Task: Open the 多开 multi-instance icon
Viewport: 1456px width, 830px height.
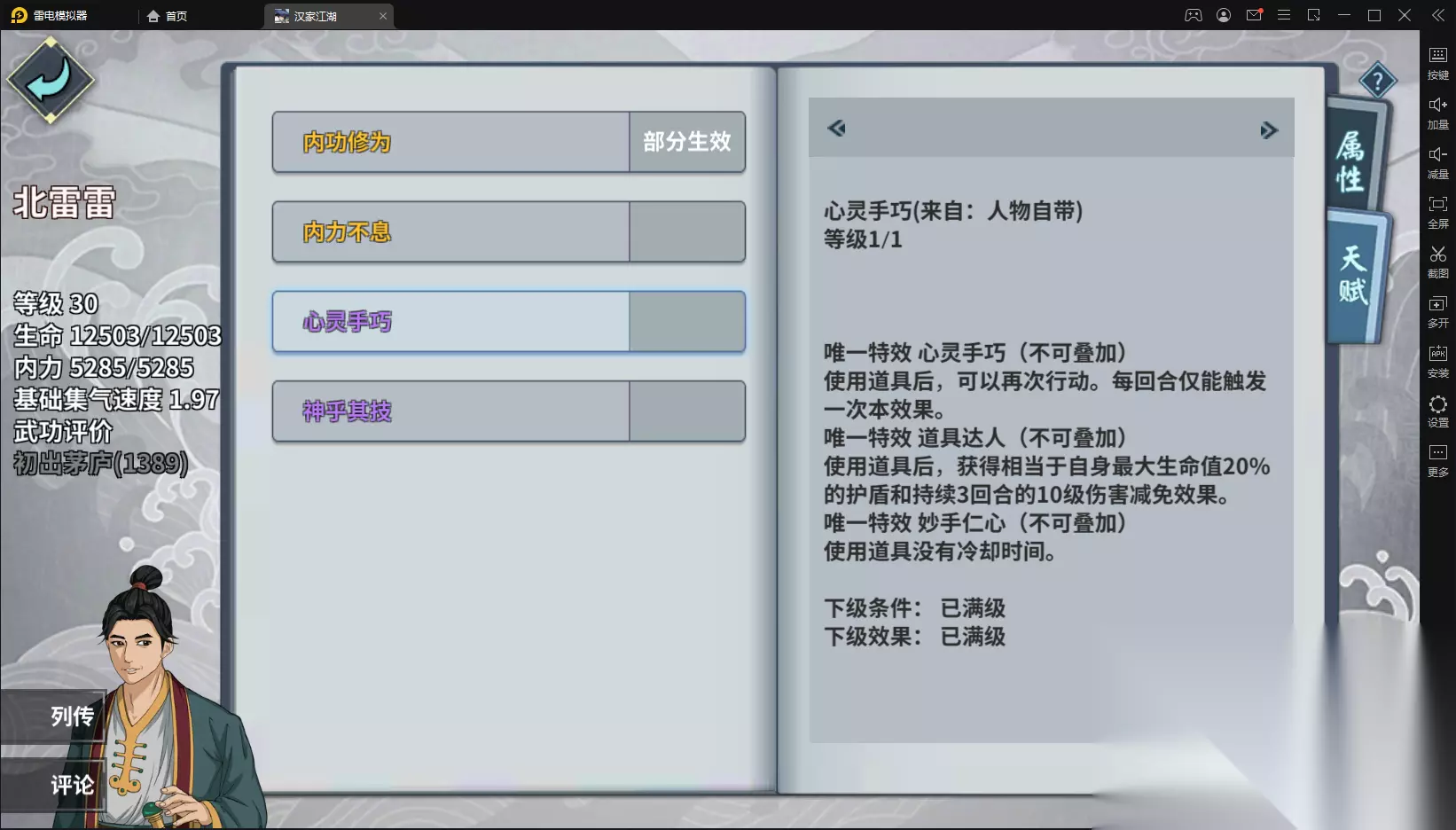Action: pos(1437,311)
